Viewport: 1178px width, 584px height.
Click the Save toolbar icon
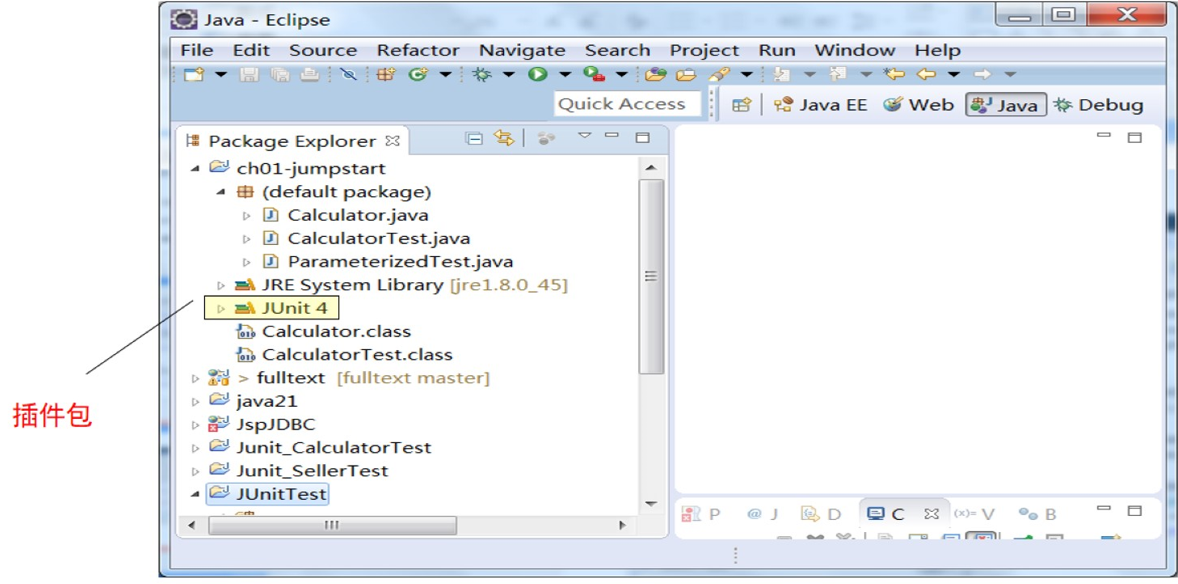tap(248, 74)
